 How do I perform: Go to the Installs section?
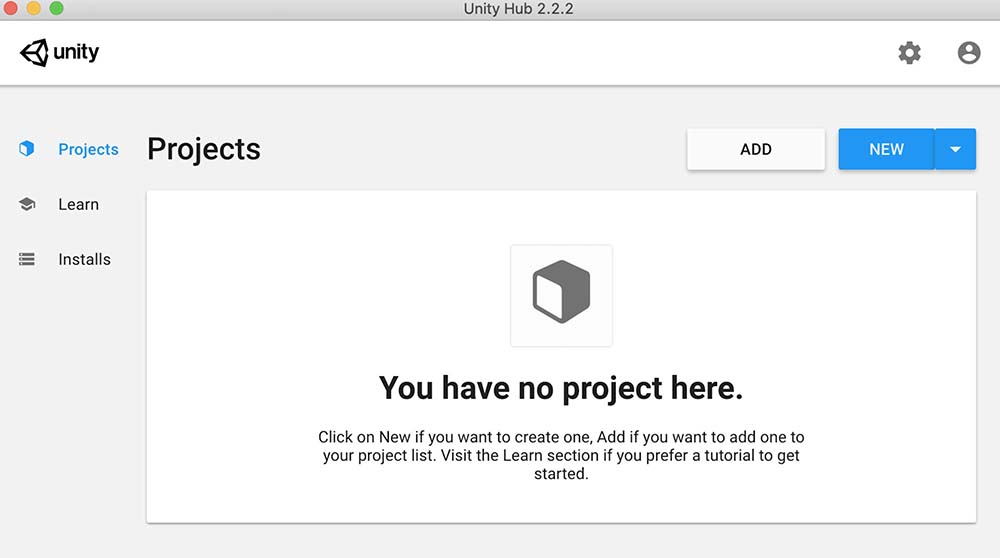(x=84, y=259)
